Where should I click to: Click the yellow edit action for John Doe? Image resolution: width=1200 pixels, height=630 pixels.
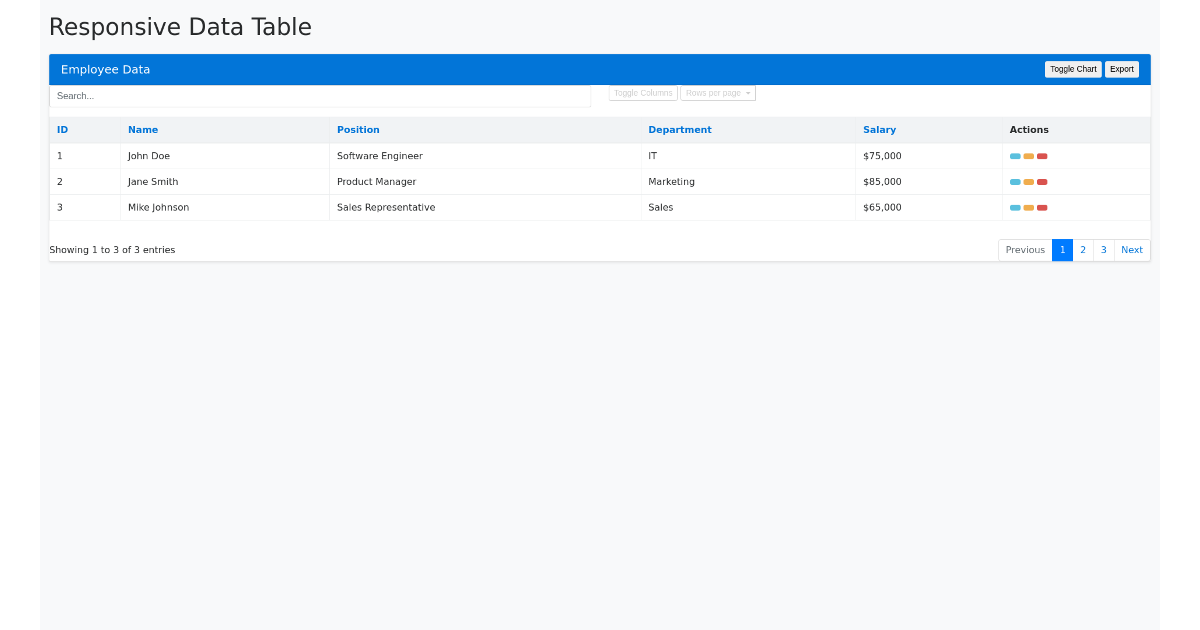pyautogui.click(x=1028, y=156)
